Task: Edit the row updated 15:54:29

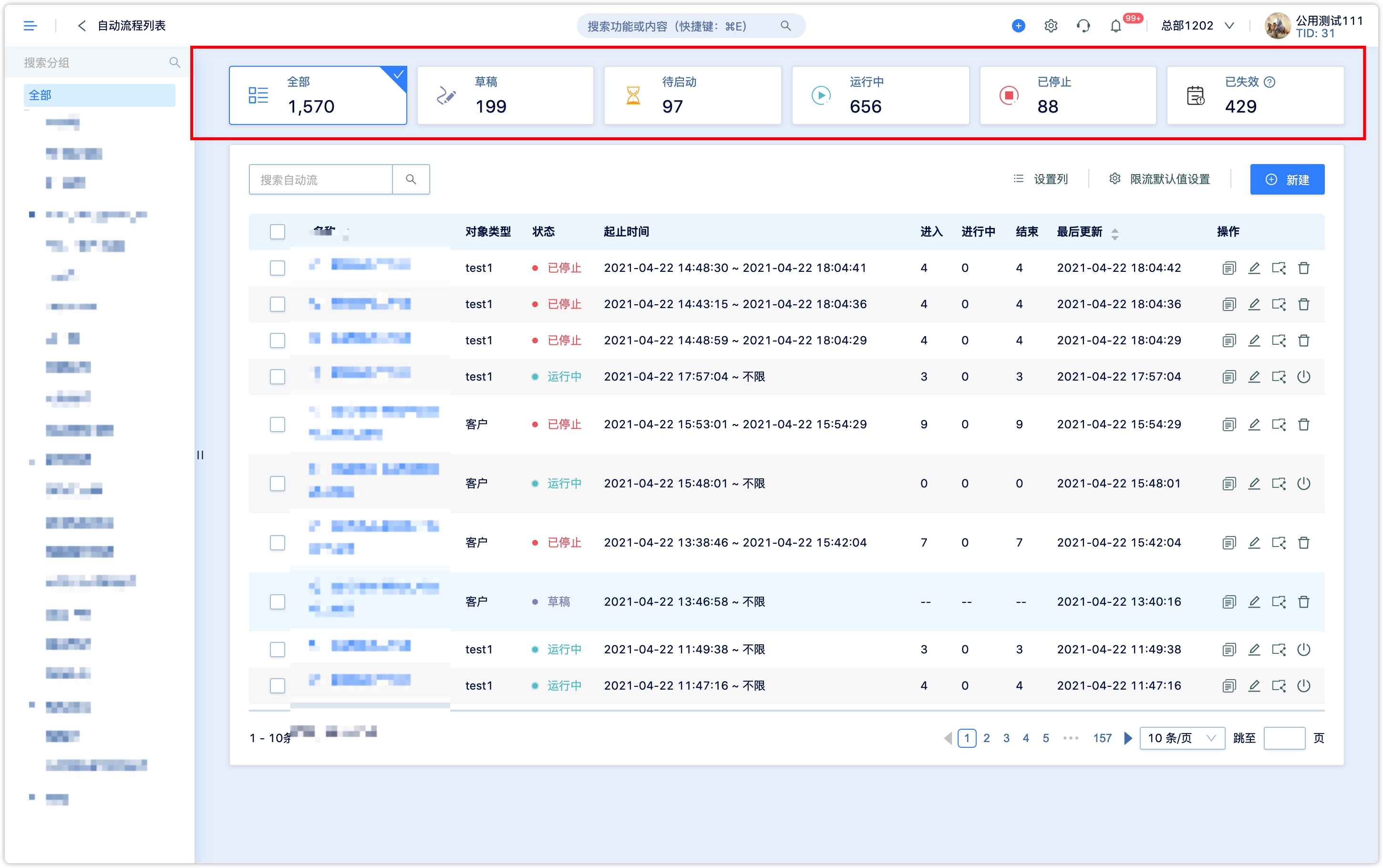Action: click(x=1254, y=424)
